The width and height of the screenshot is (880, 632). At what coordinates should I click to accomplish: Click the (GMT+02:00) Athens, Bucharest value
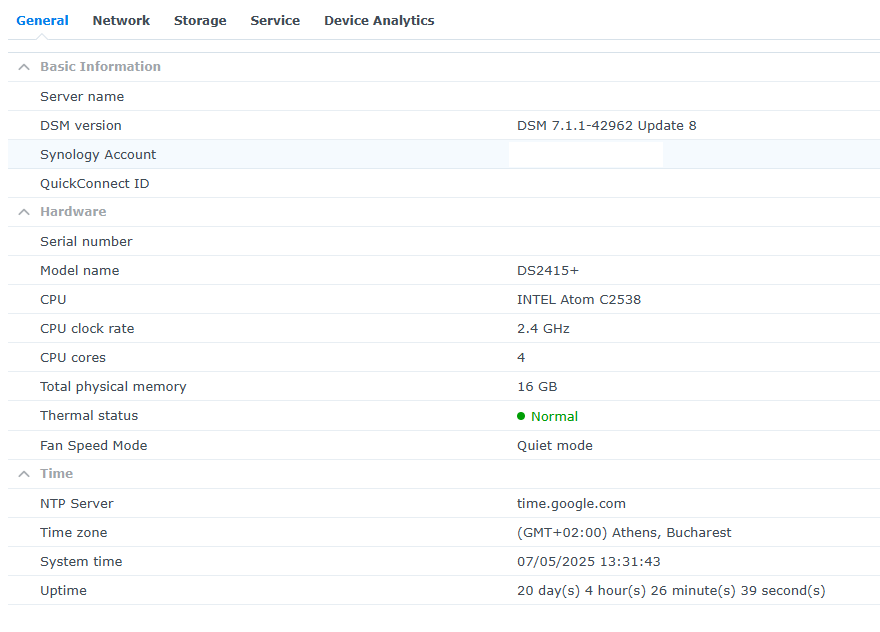coord(624,533)
